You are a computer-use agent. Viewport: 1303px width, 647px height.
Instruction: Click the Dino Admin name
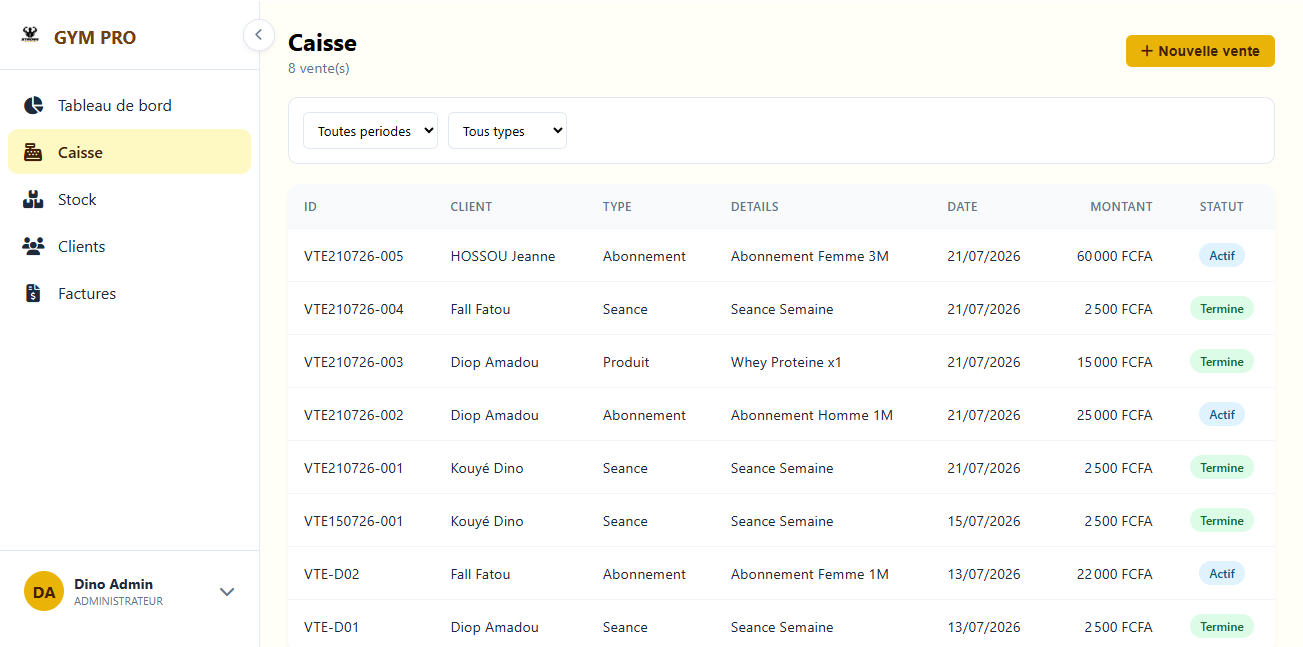(x=113, y=584)
